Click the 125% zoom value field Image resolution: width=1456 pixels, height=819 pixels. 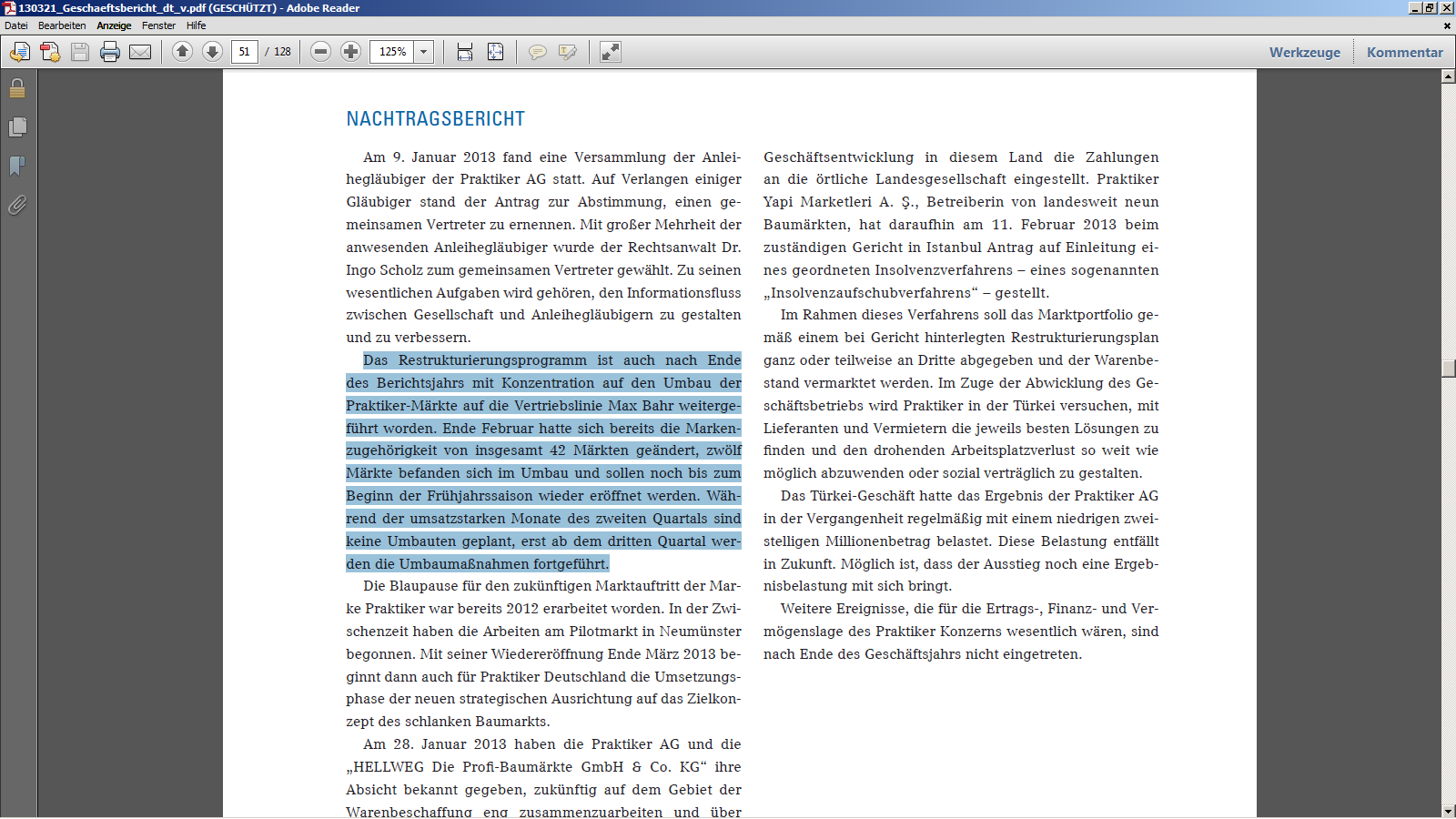(x=392, y=52)
